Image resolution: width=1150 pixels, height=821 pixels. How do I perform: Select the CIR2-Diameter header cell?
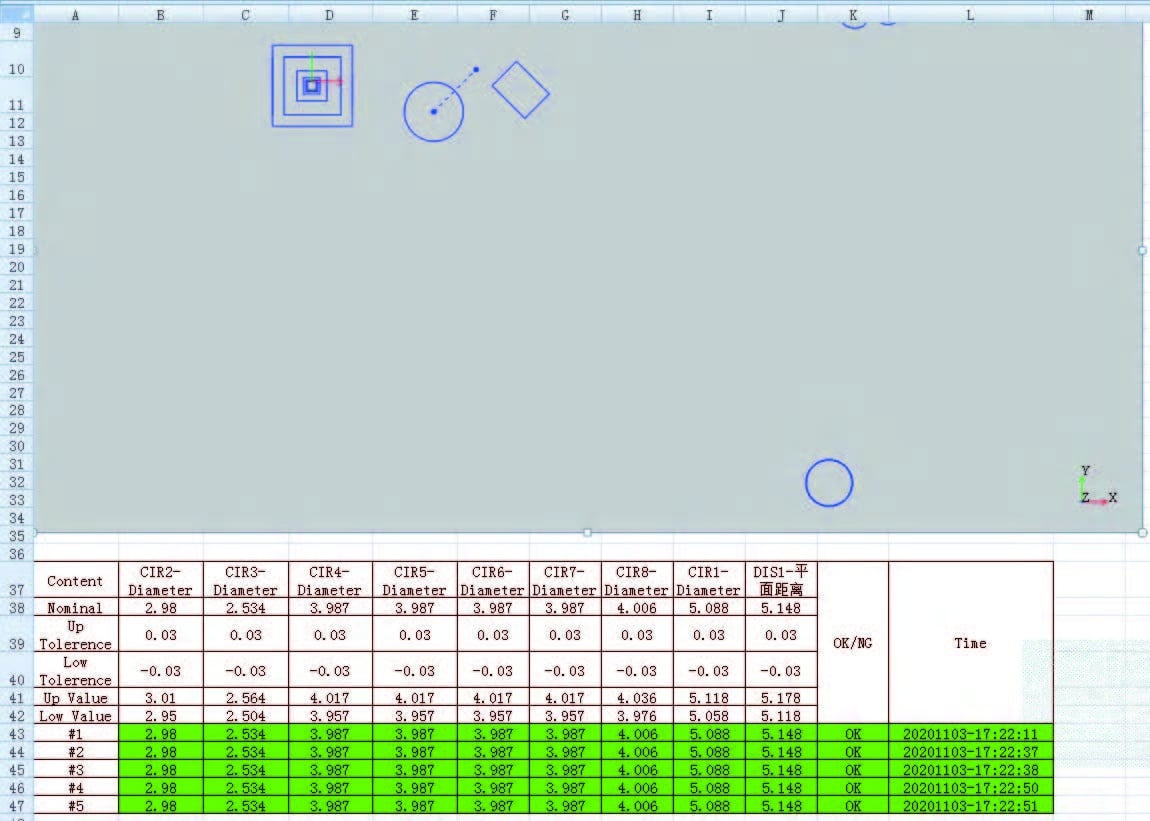tap(160, 581)
